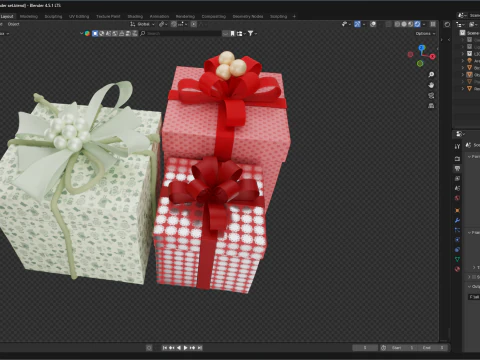Viewport: 480px width, 360px height.
Task: Play the animation in reverse
Action: (x=179, y=348)
